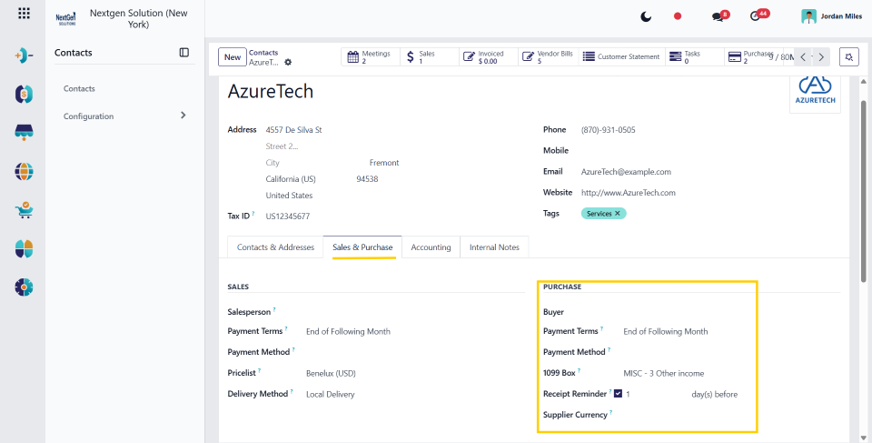This screenshot has height=443, width=872.
Task: Edit the AzureTech name field
Action: (270, 91)
